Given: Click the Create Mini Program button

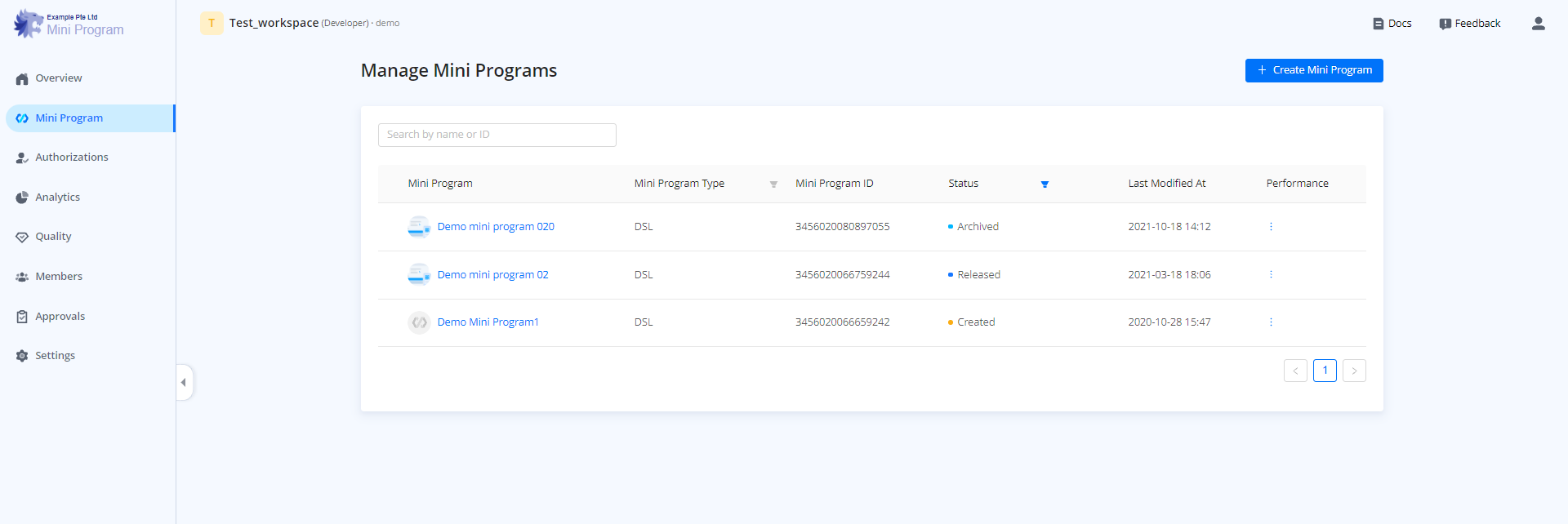Looking at the screenshot, I should pos(1313,70).
